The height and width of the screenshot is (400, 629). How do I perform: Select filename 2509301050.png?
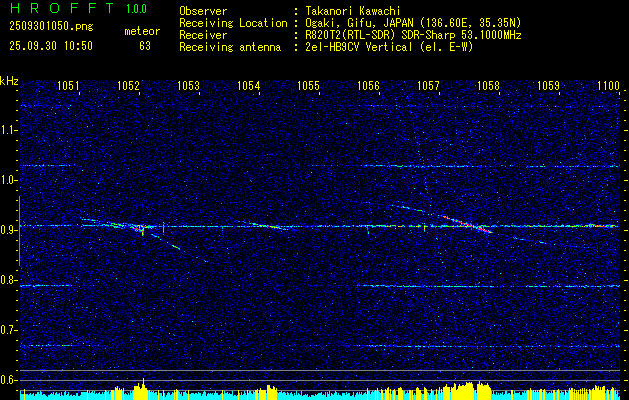coord(51,27)
